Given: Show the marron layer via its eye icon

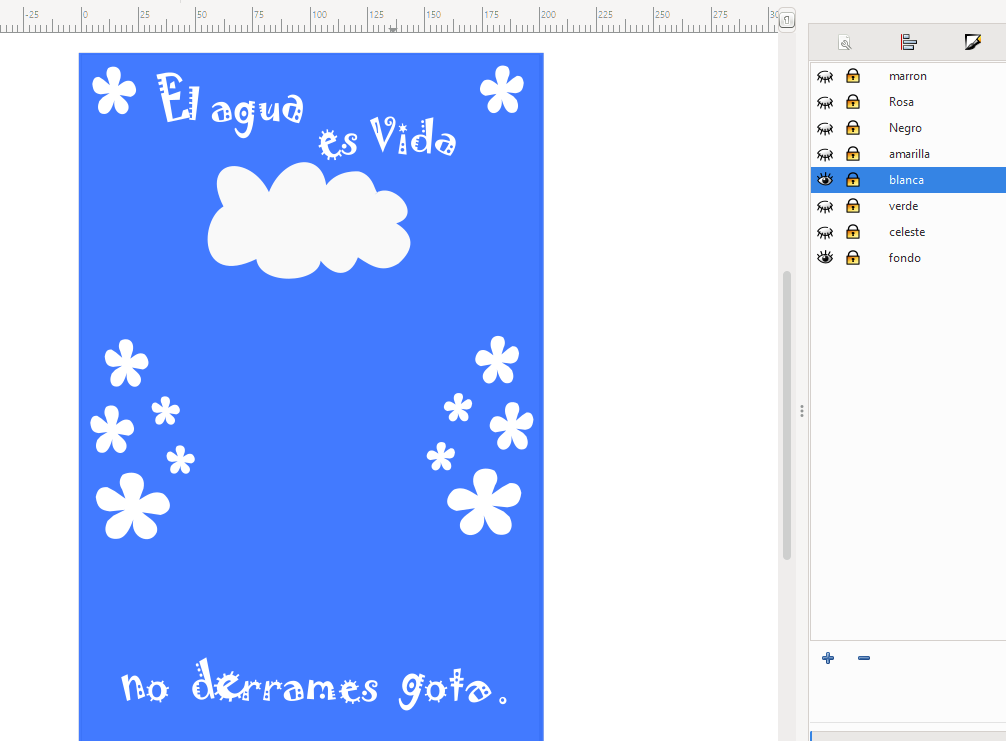Looking at the screenshot, I should pyautogui.click(x=825, y=76).
